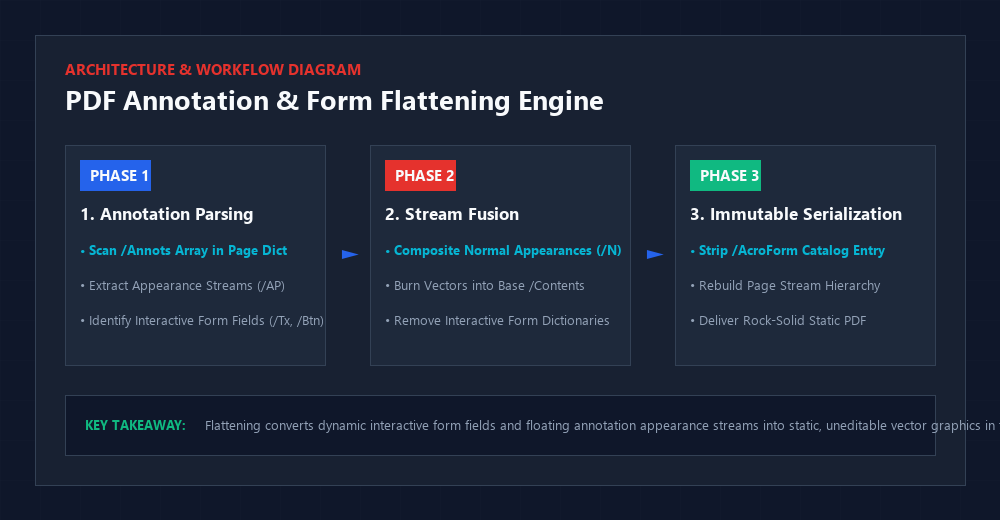Click the blue PHASE 1 badge

click(115, 175)
